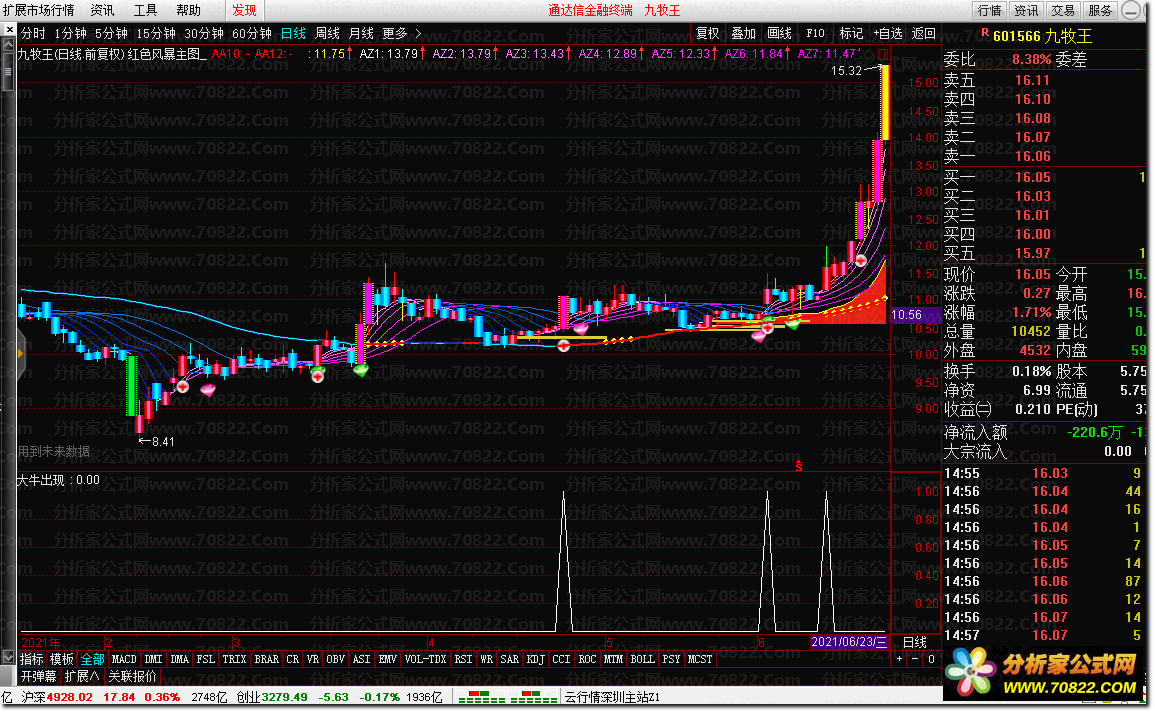Click the 复权 toolbar button
Viewport: 1155px width, 712px height.
[x=707, y=34]
